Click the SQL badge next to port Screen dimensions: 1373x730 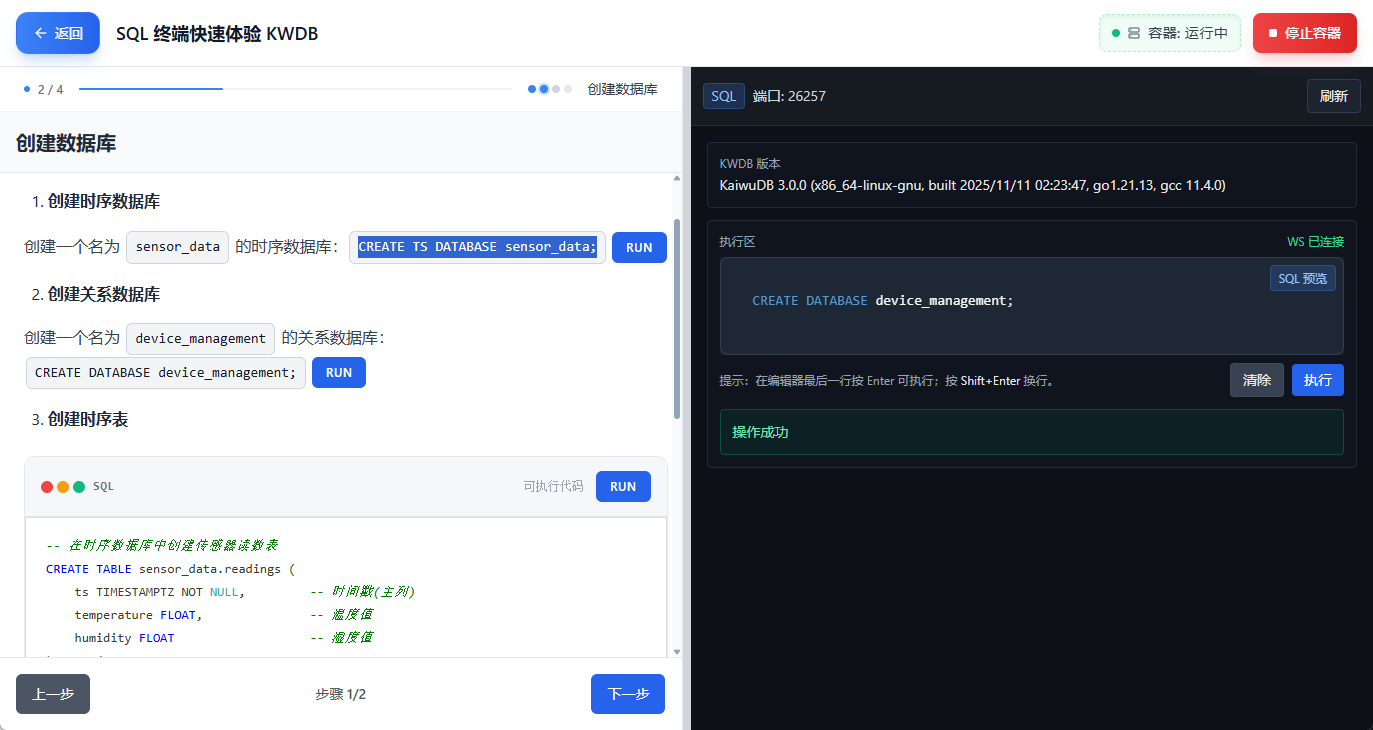(724, 96)
